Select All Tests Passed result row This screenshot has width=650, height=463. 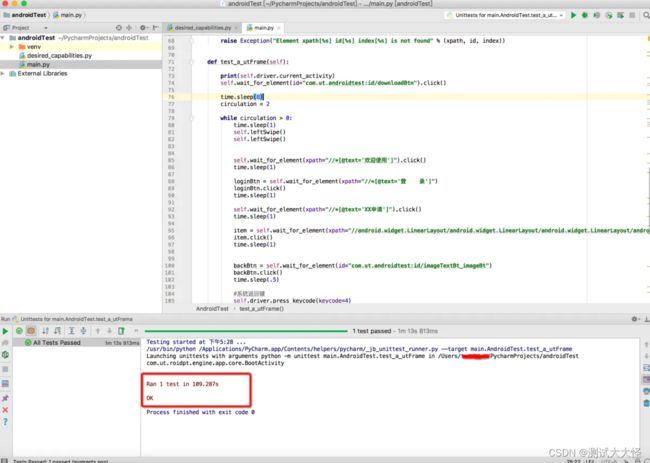pos(77,343)
